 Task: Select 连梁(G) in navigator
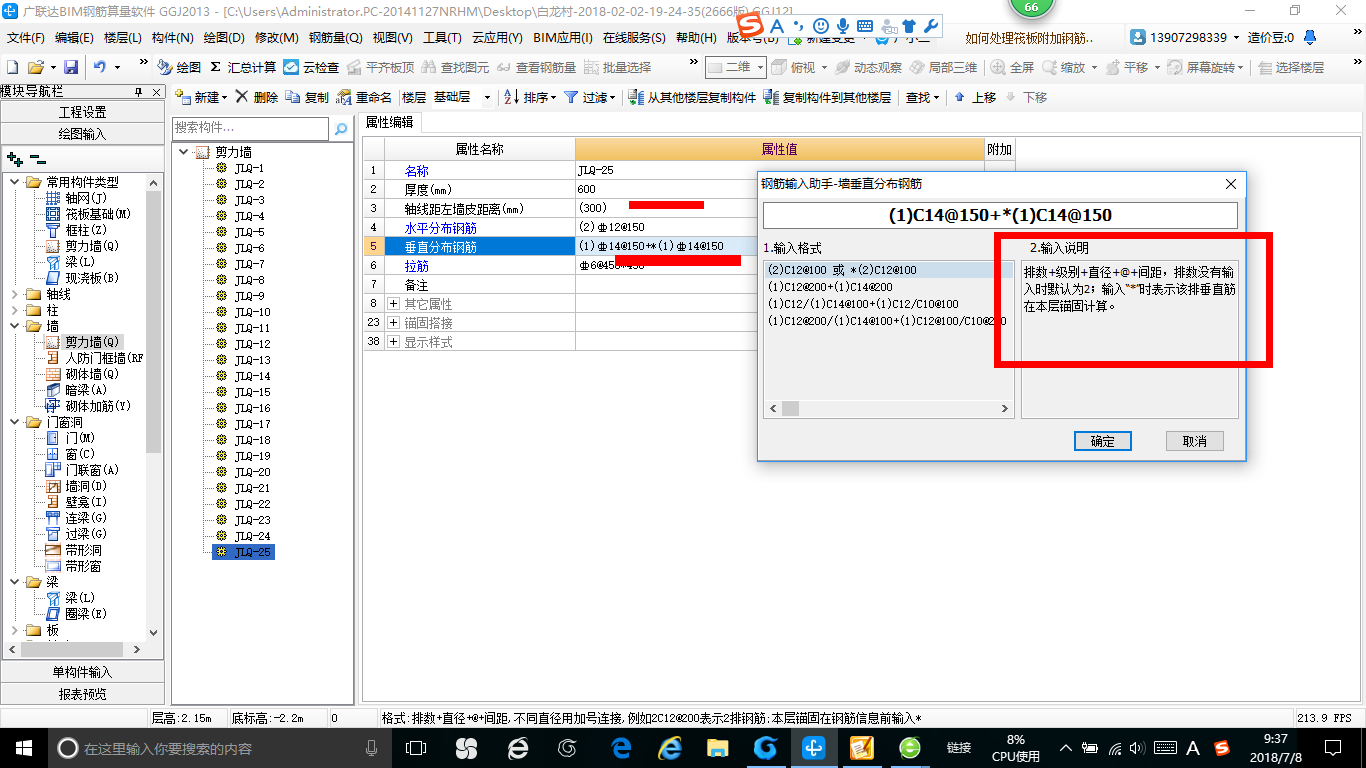coord(86,518)
